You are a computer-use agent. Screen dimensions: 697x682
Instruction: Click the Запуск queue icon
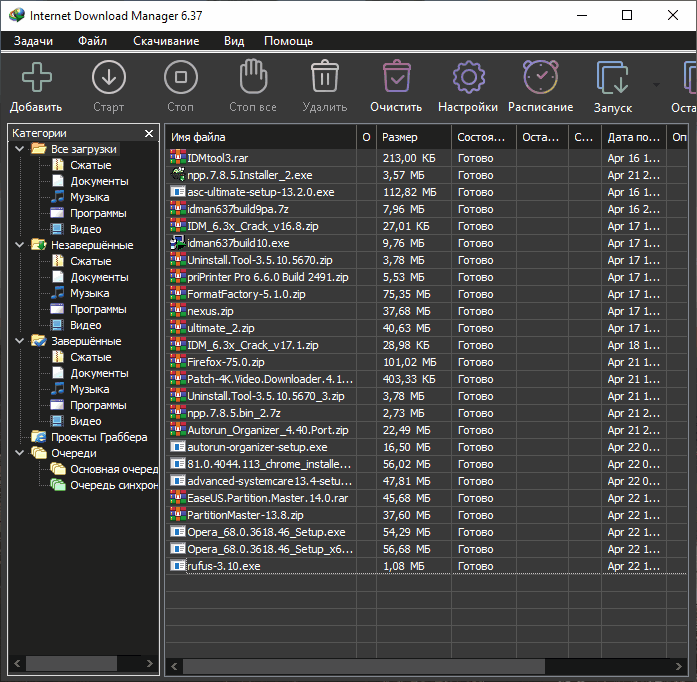pyautogui.click(x=613, y=78)
